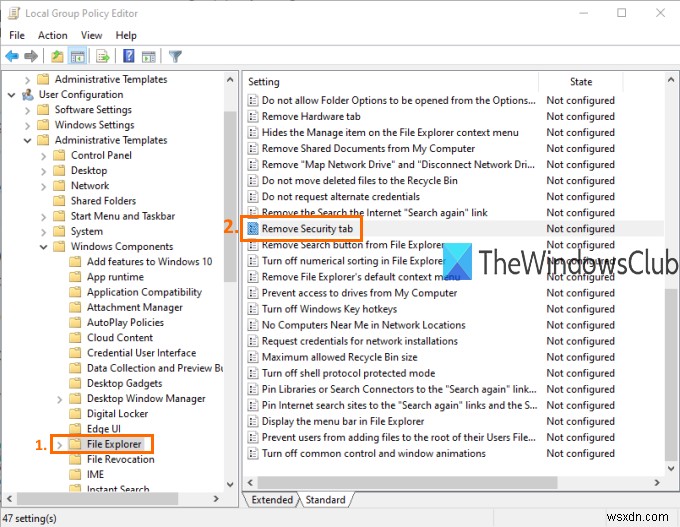680x527 pixels.
Task: Select the File Revocation folder
Action: pyautogui.click(x=120, y=459)
